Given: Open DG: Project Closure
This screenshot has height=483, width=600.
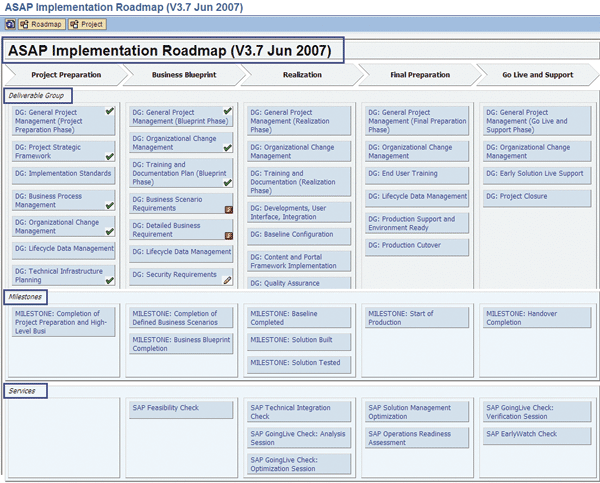Looking at the screenshot, I should point(537,199).
